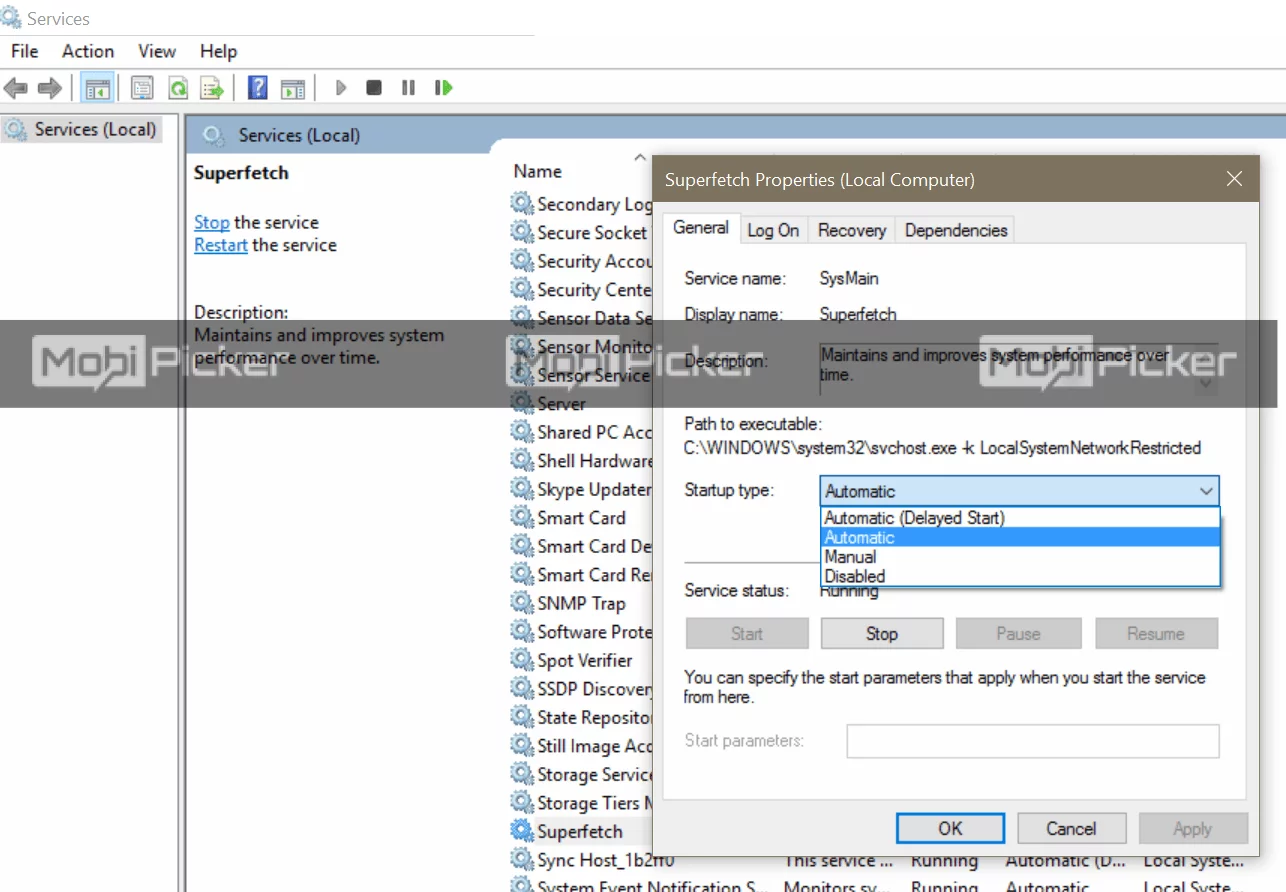Screen dimensions: 1286x892
Task: Go forward with the right arrow toolbar icon
Action: pyautogui.click(x=49, y=88)
